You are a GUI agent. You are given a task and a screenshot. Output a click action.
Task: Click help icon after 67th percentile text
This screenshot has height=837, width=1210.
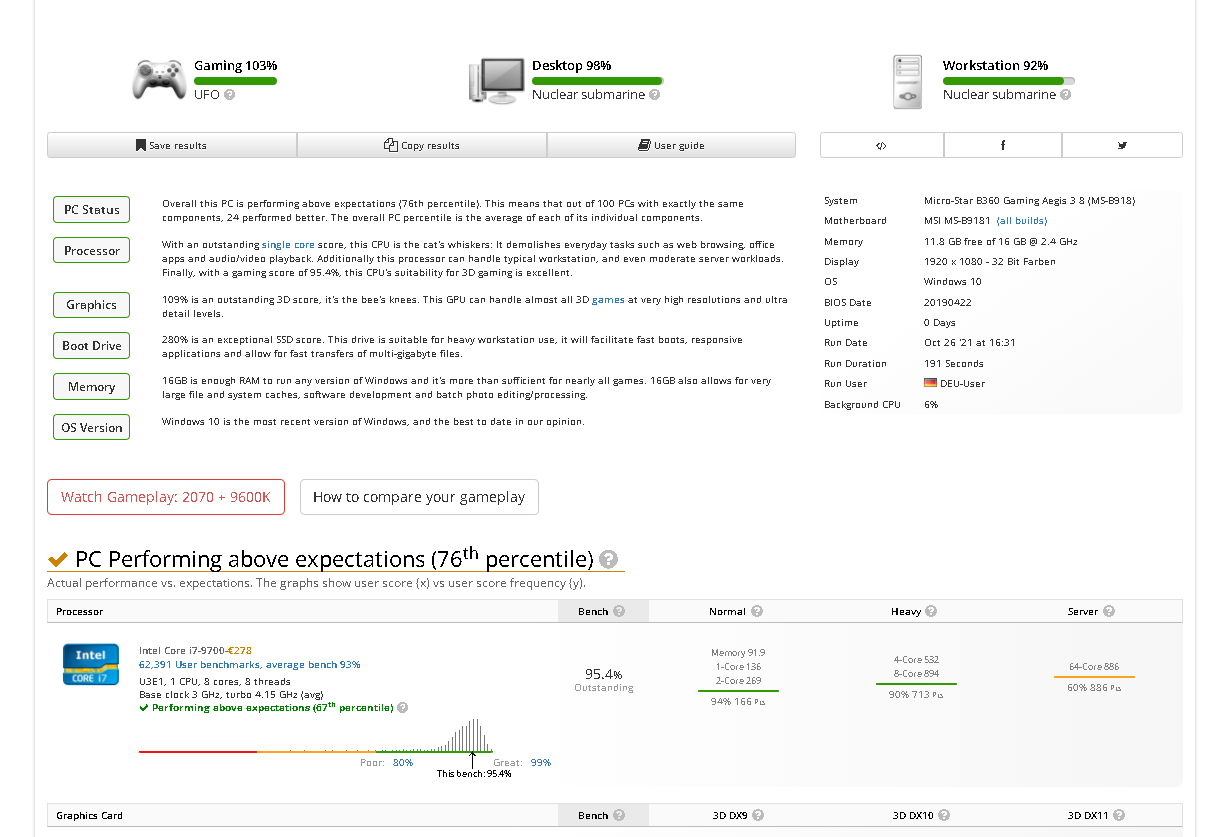(x=403, y=708)
